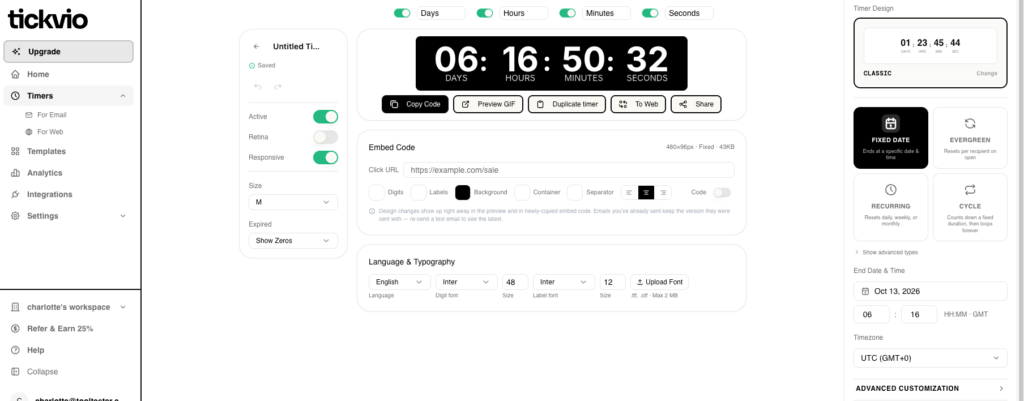
Task: Click the Upgrade button
Action: tap(69, 52)
